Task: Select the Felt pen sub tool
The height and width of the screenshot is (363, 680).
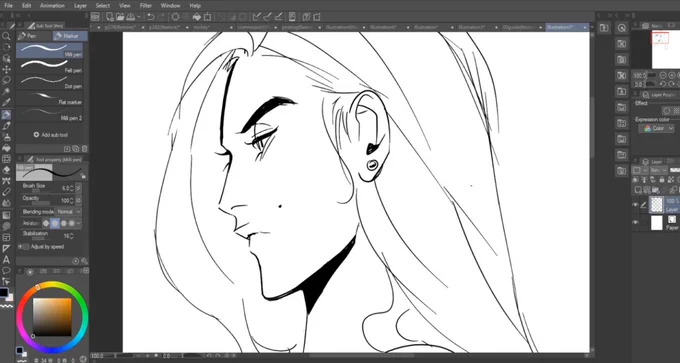Action: 49,65
